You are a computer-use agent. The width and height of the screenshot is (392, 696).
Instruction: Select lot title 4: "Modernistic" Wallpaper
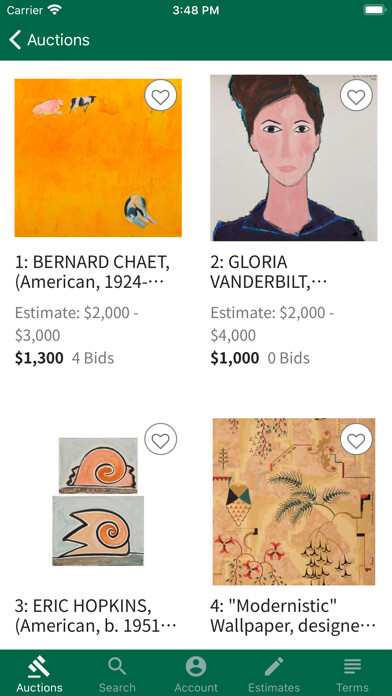coord(293,616)
